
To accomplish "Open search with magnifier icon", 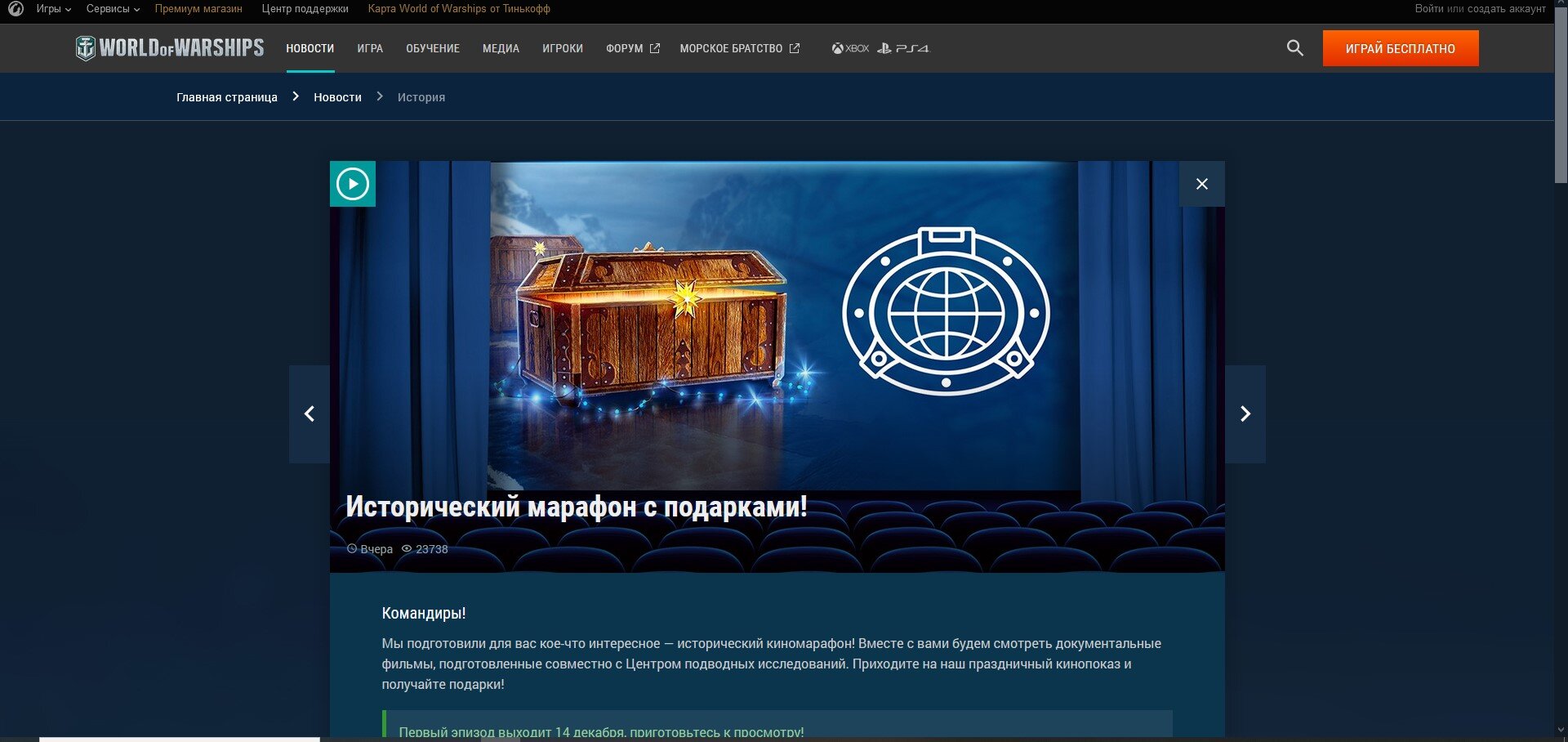I will click(x=1294, y=48).
